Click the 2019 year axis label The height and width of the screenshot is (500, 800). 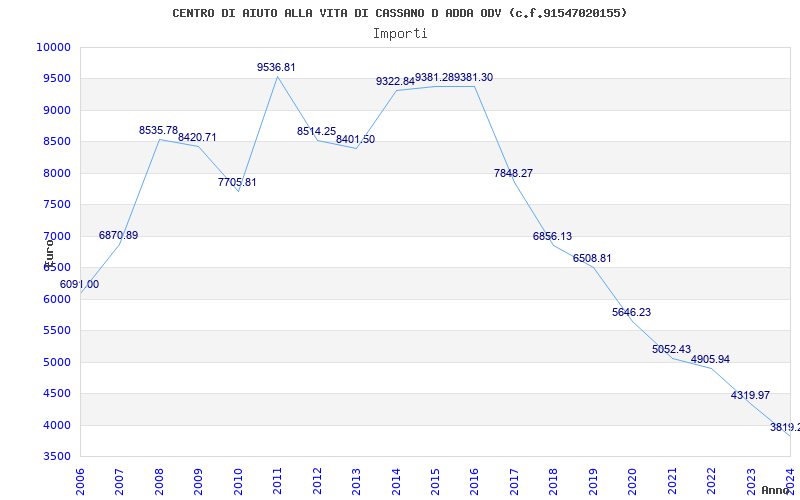tap(593, 482)
